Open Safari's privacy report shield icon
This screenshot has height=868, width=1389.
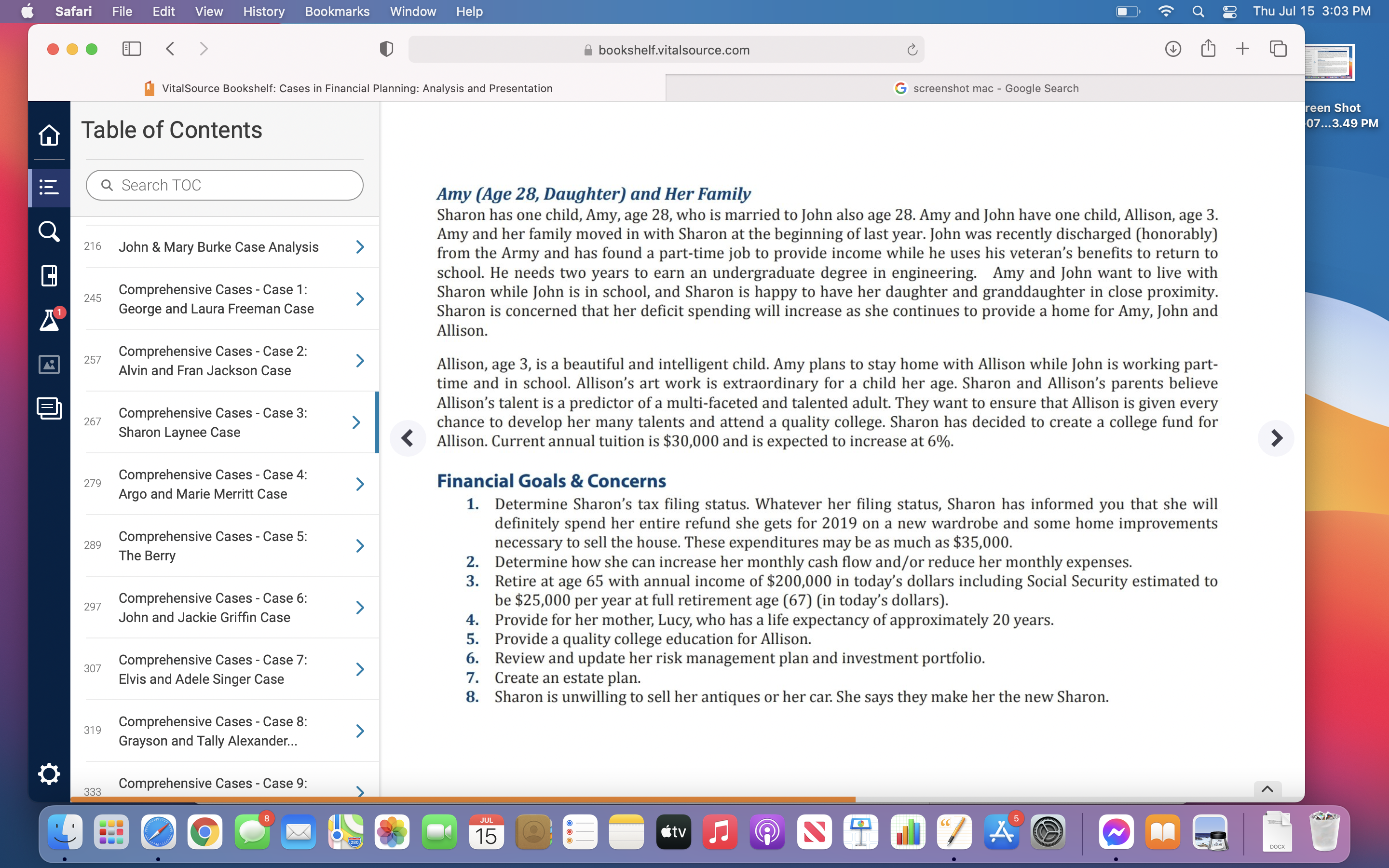[386, 49]
